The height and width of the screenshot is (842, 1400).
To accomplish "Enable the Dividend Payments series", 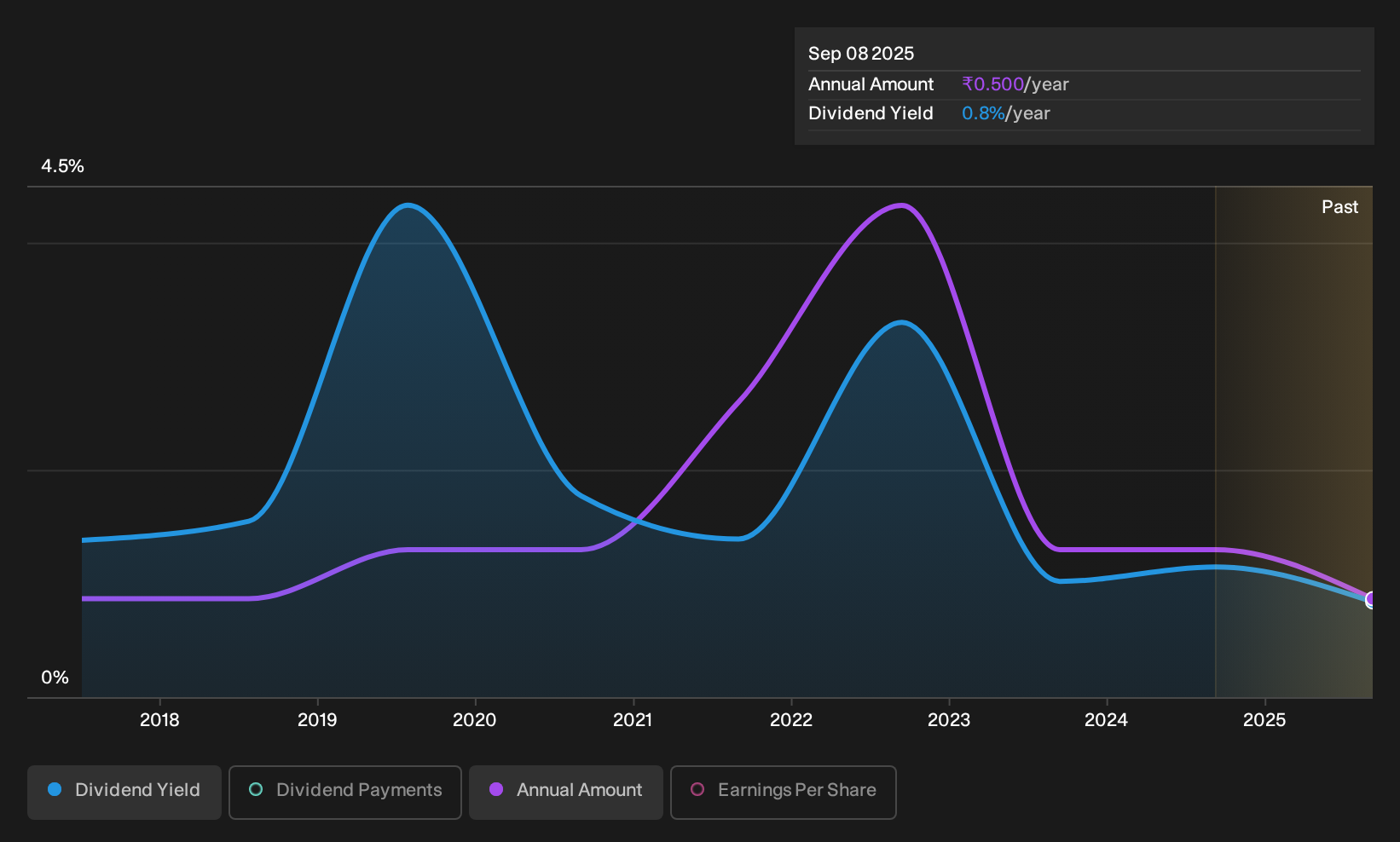I will [x=345, y=792].
